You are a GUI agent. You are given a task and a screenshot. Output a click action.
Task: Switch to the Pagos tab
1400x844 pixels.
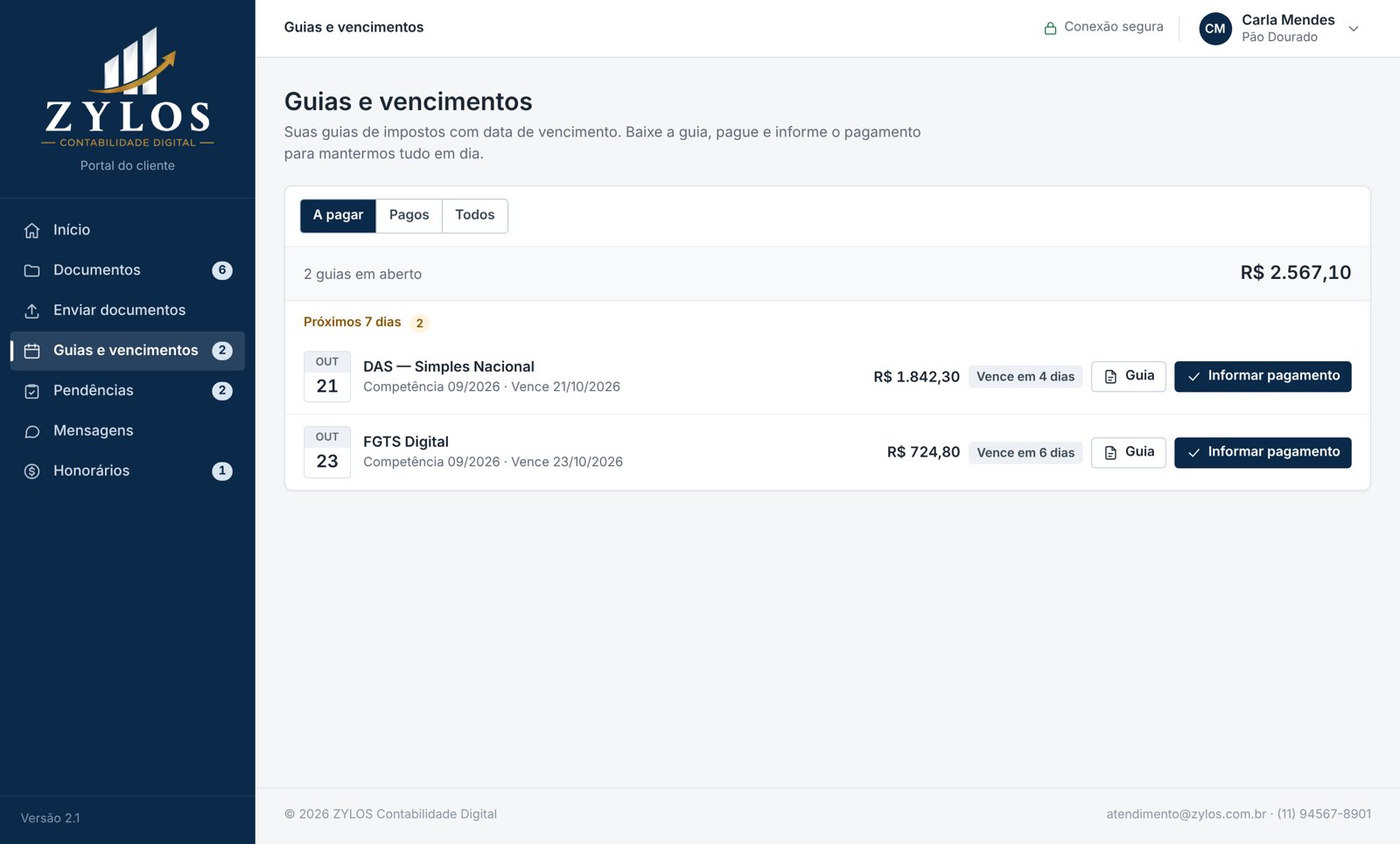[409, 216]
